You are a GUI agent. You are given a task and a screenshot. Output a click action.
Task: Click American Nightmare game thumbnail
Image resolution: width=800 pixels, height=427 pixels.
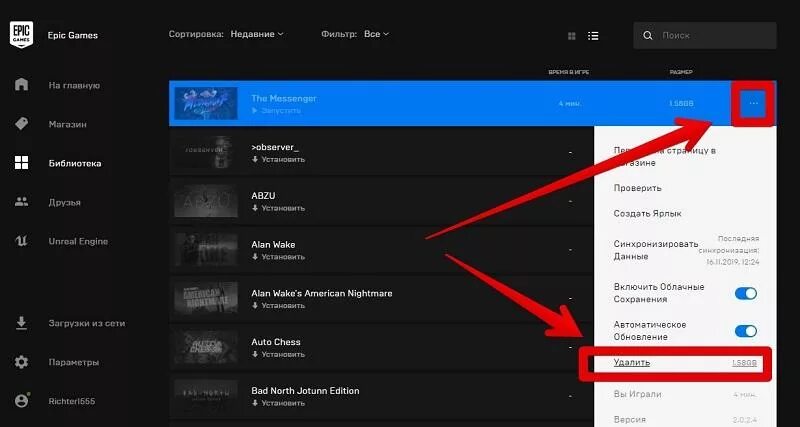206,298
